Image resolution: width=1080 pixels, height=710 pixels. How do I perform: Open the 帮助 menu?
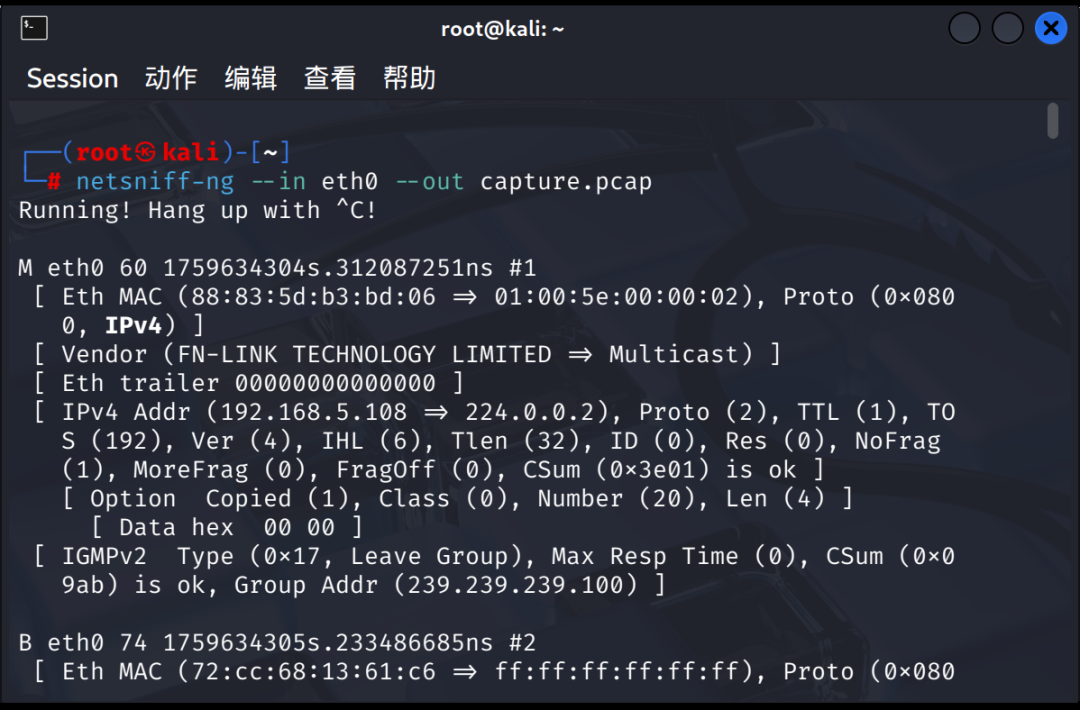point(409,78)
